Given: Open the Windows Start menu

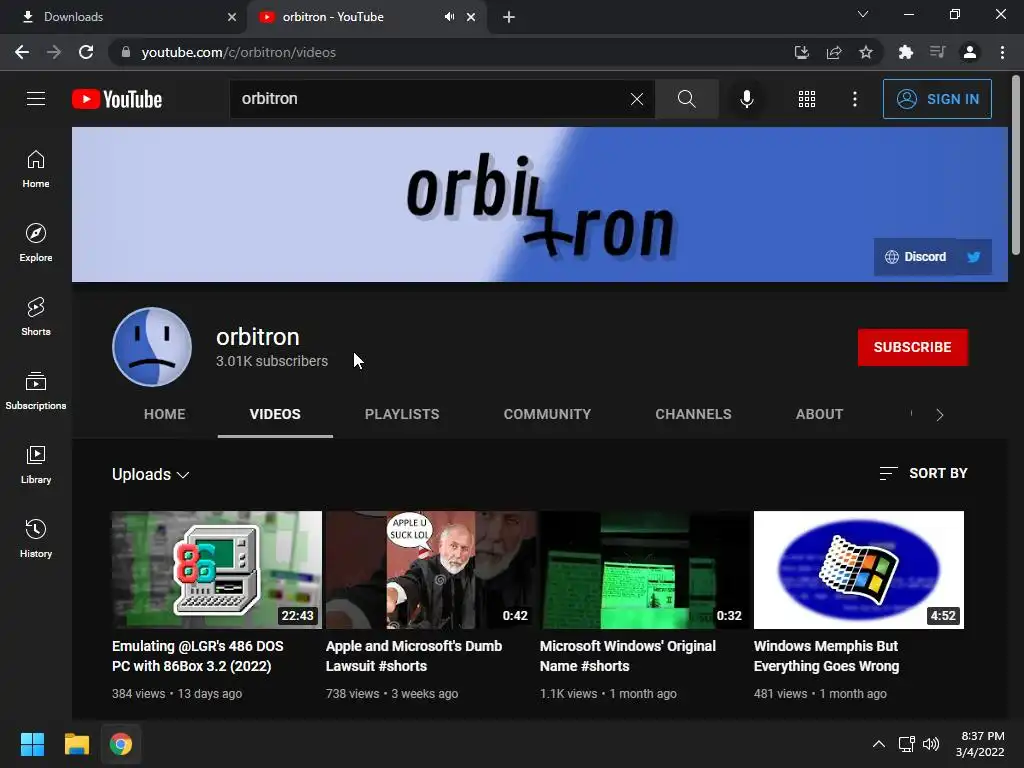Looking at the screenshot, I should 32,744.
